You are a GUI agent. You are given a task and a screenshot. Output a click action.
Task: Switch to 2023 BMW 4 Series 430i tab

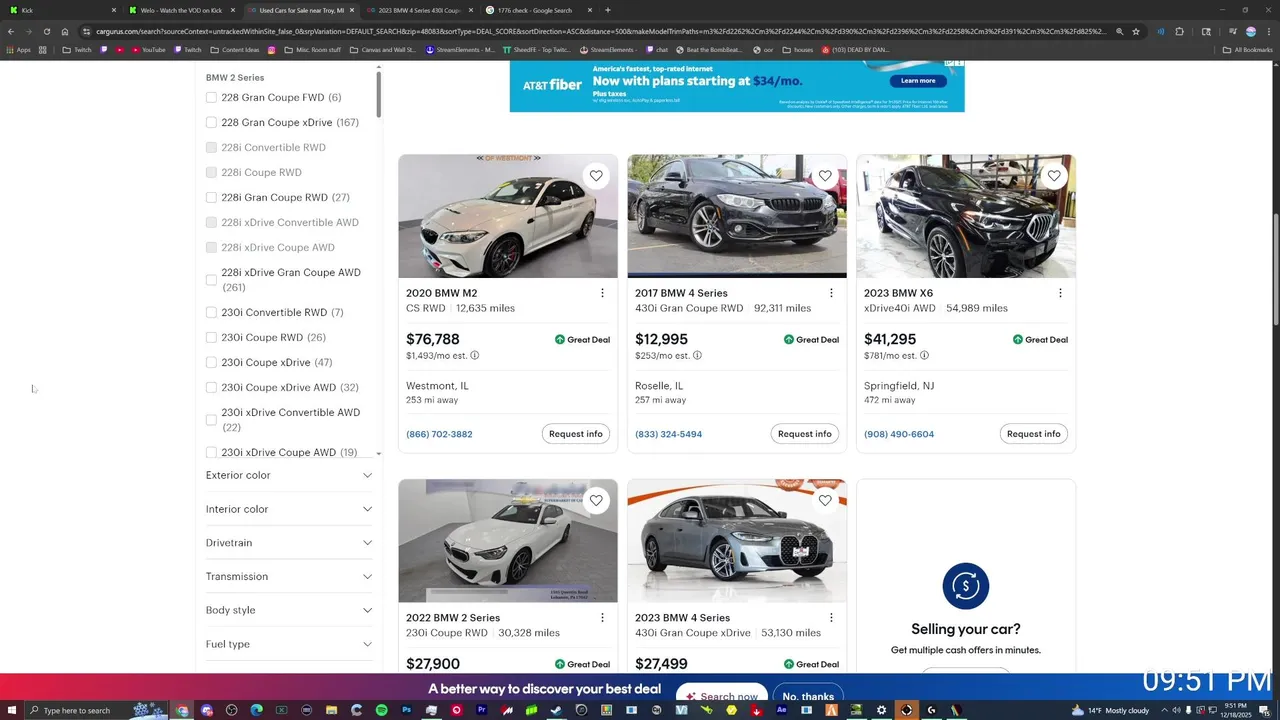(419, 10)
